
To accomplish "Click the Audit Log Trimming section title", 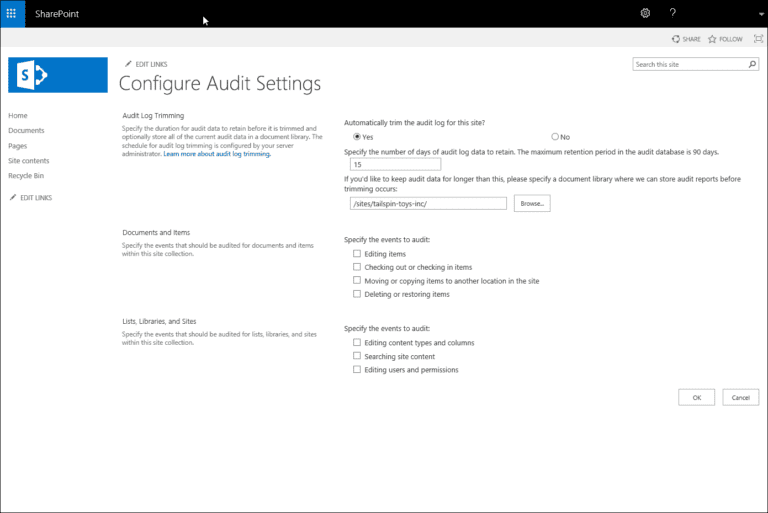I will coord(153,116).
